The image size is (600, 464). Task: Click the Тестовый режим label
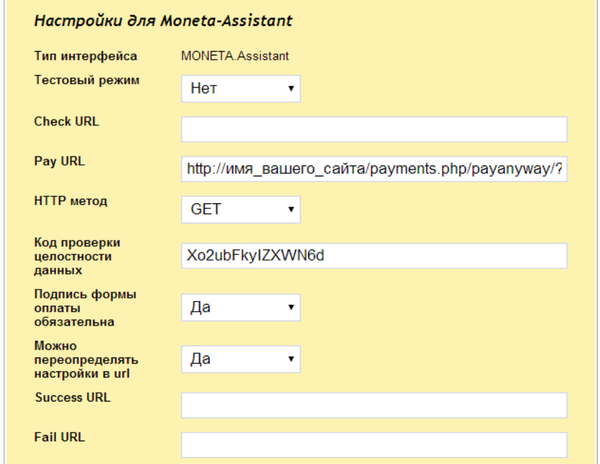(87, 79)
